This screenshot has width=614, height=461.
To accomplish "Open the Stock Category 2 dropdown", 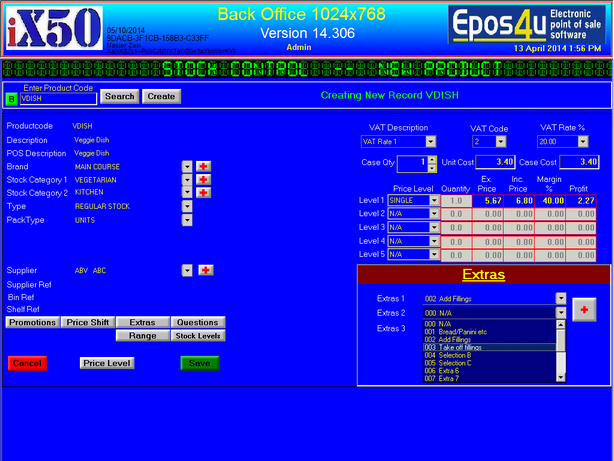I will pyautogui.click(x=187, y=193).
